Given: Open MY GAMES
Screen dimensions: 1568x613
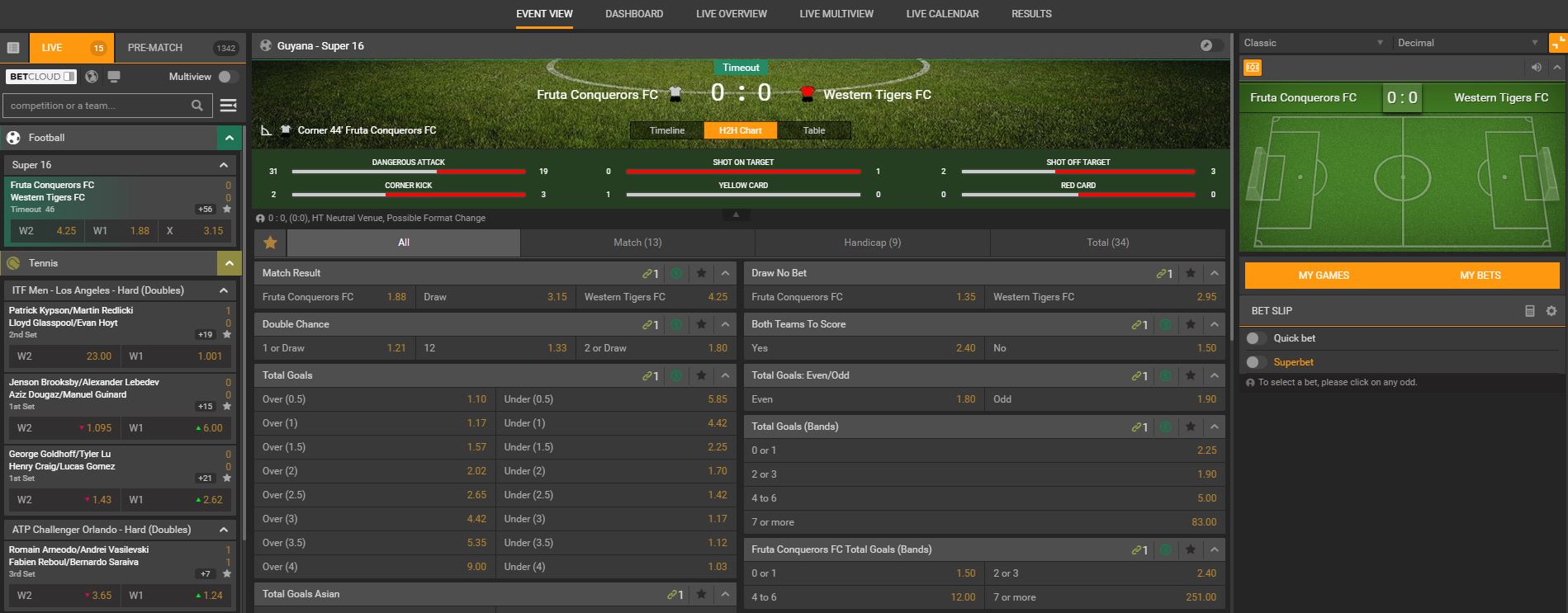Looking at the screenshot, I should (x=1324, y=276).
